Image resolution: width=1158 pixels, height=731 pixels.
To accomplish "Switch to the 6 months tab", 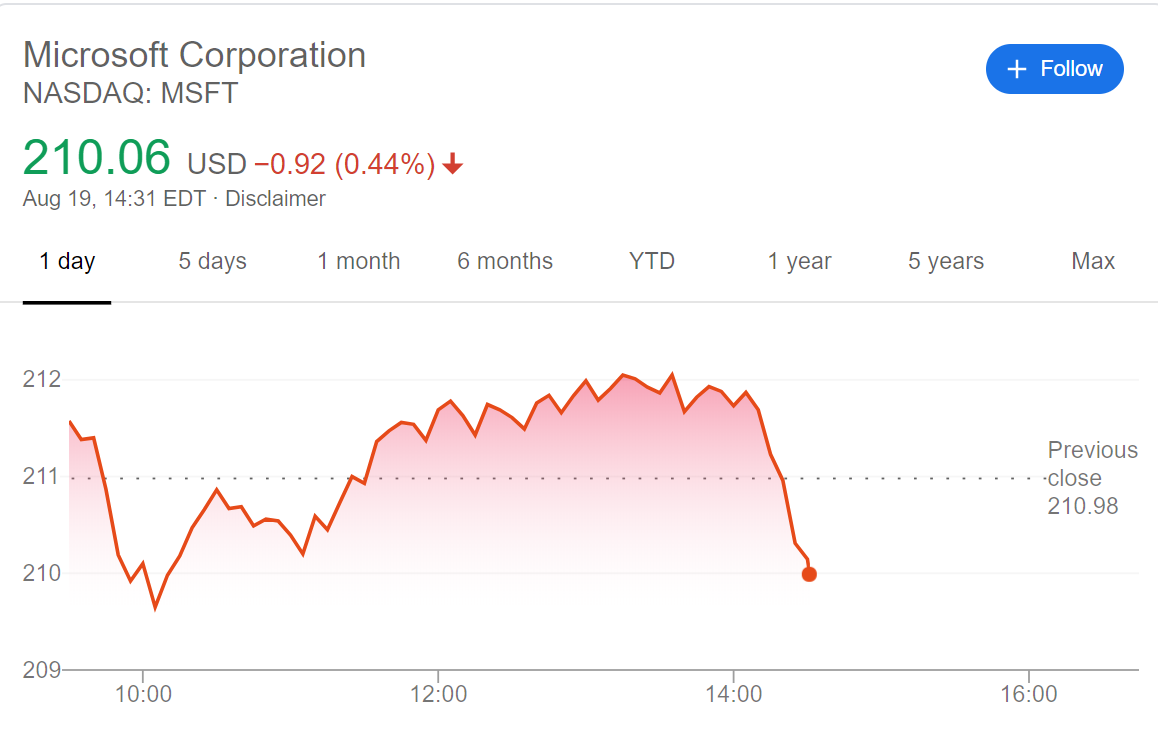I will coord(505,261).
